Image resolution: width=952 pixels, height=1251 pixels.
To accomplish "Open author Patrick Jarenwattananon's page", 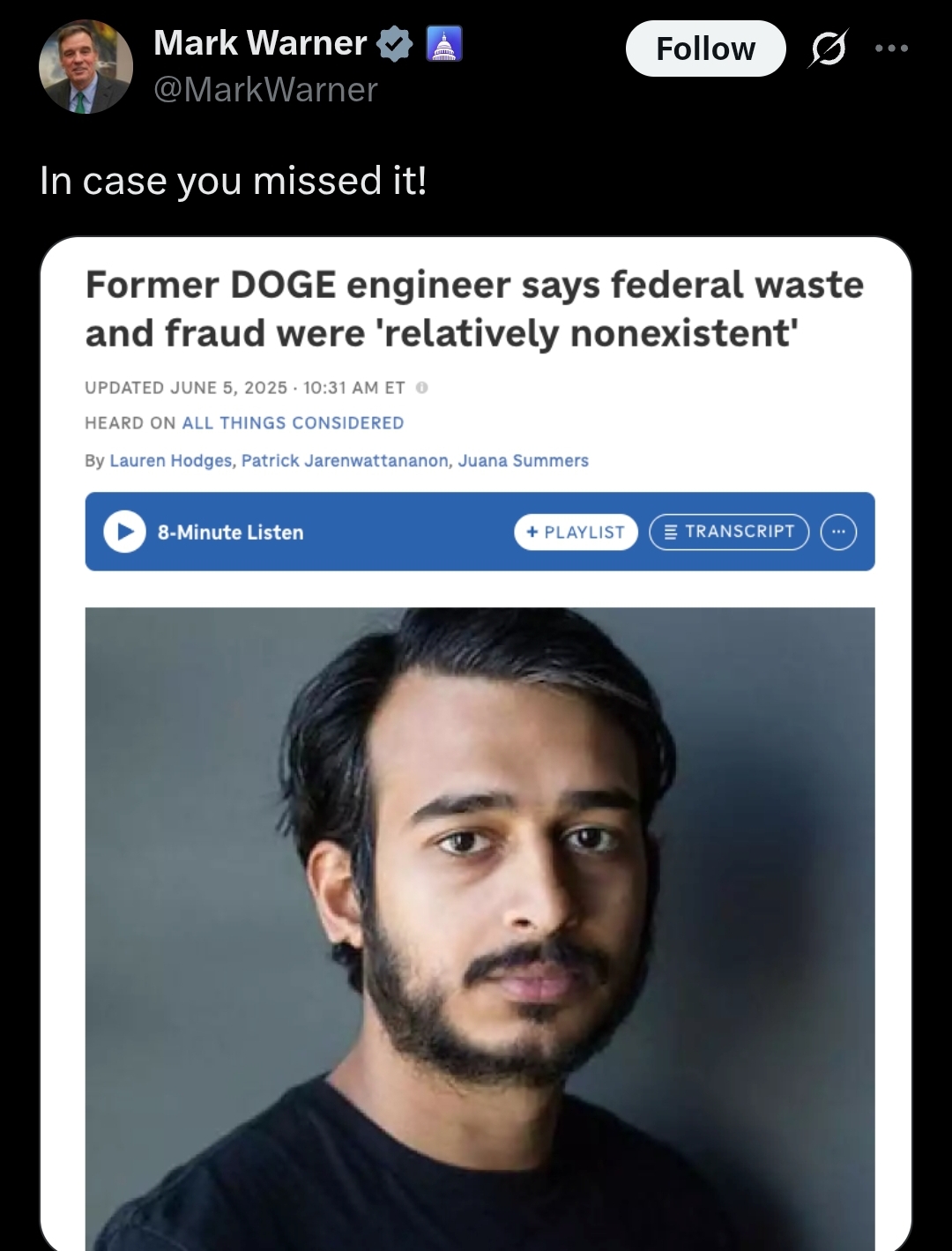I will 345,460.
